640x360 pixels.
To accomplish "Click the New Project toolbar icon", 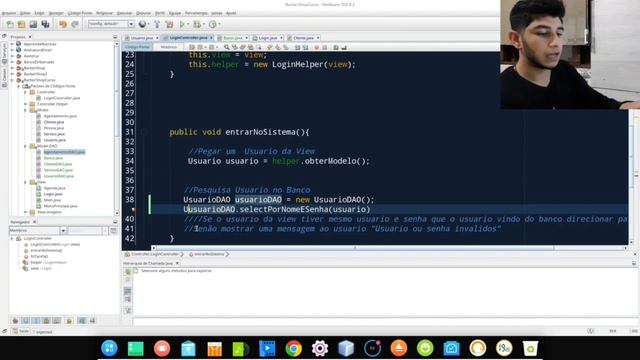I will (x=21, y=24).
